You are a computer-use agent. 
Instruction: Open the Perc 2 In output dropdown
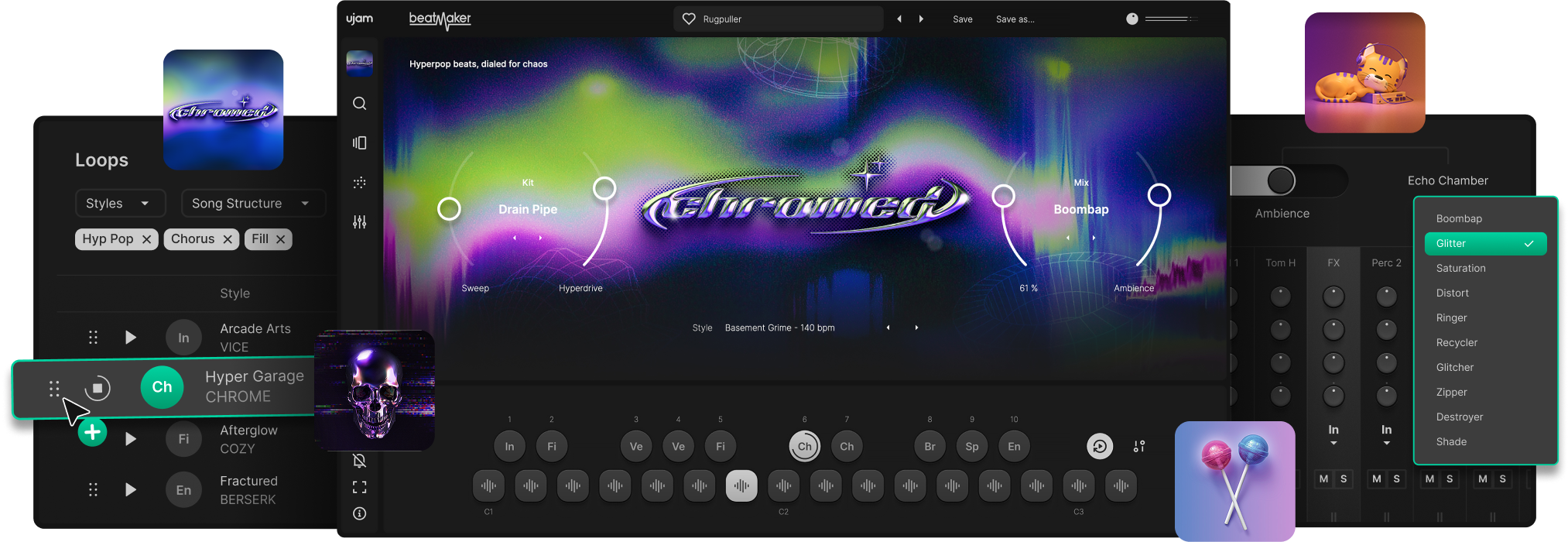[1386, 434]
